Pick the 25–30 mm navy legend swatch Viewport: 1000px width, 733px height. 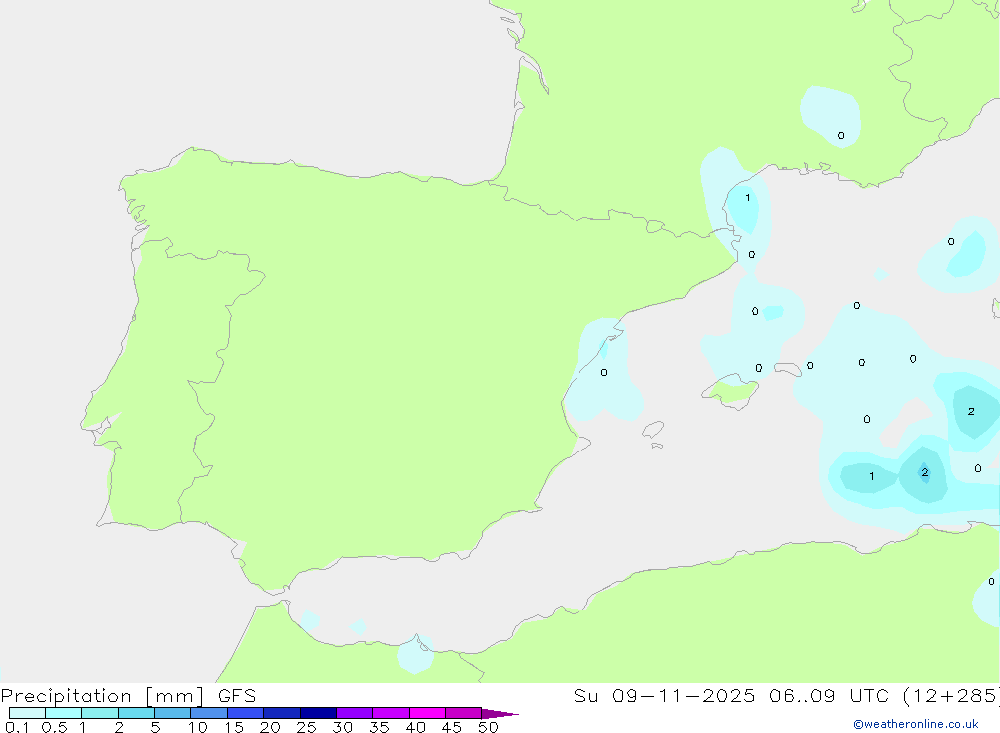point(318,713)
